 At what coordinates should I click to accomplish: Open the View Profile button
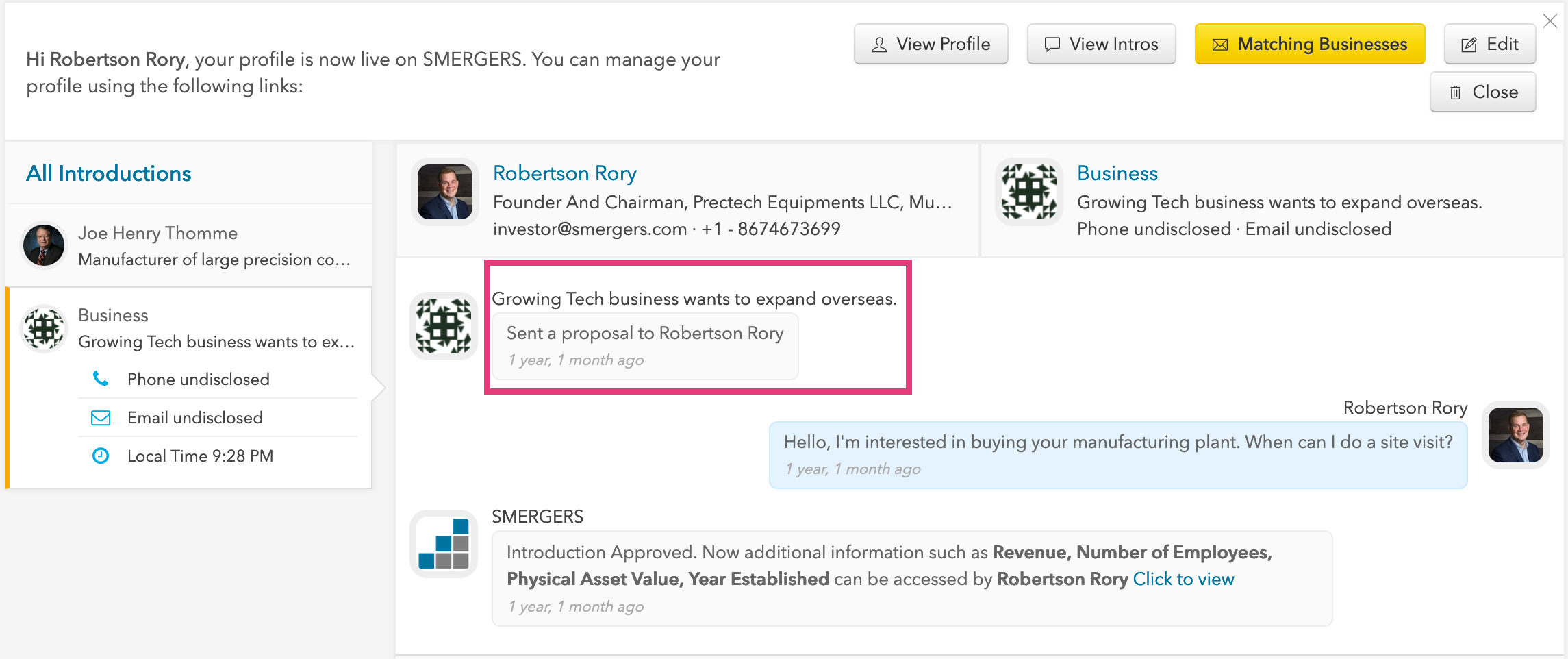(931, 45)
